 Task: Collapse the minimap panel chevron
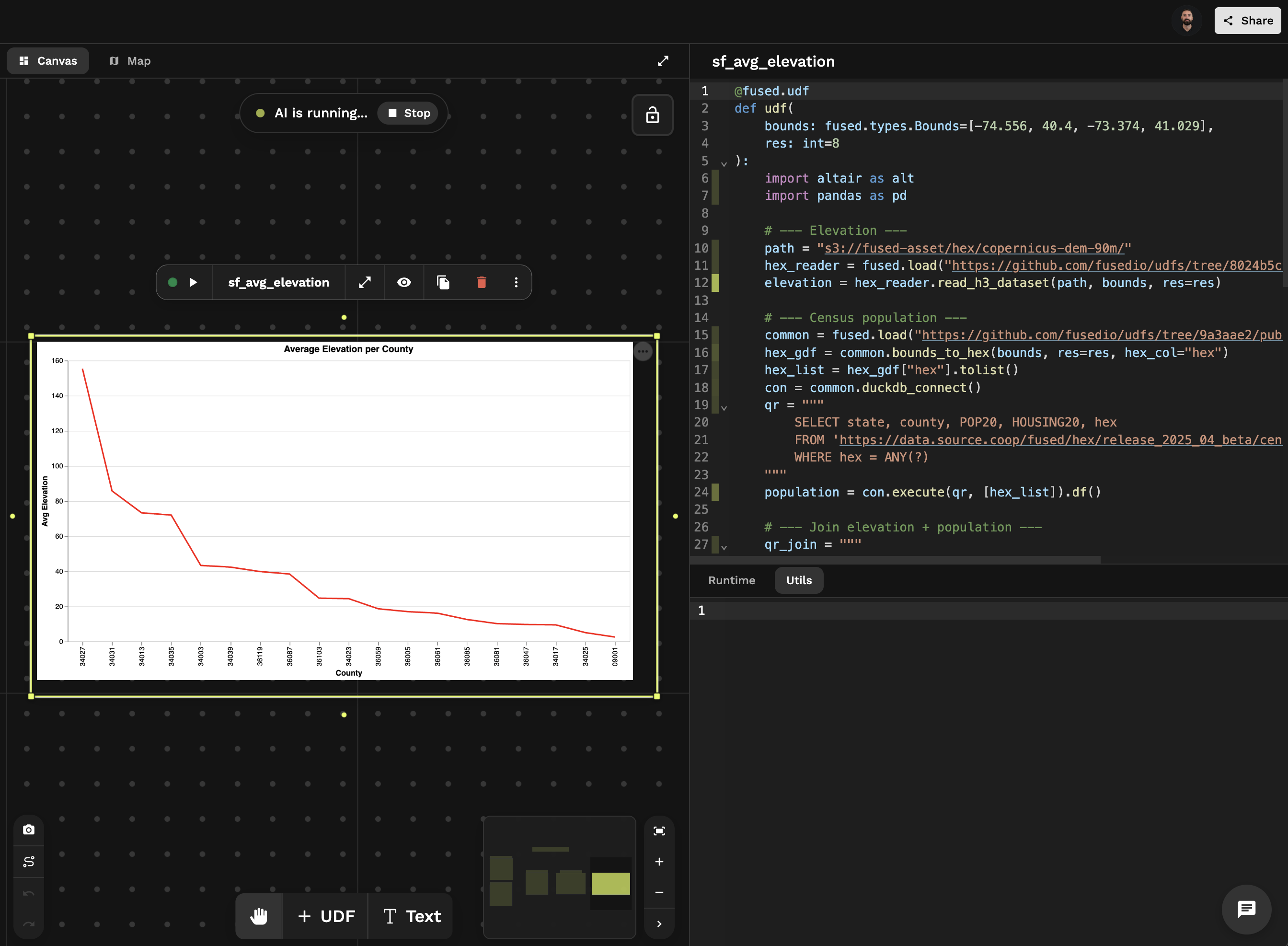point(659,923)
